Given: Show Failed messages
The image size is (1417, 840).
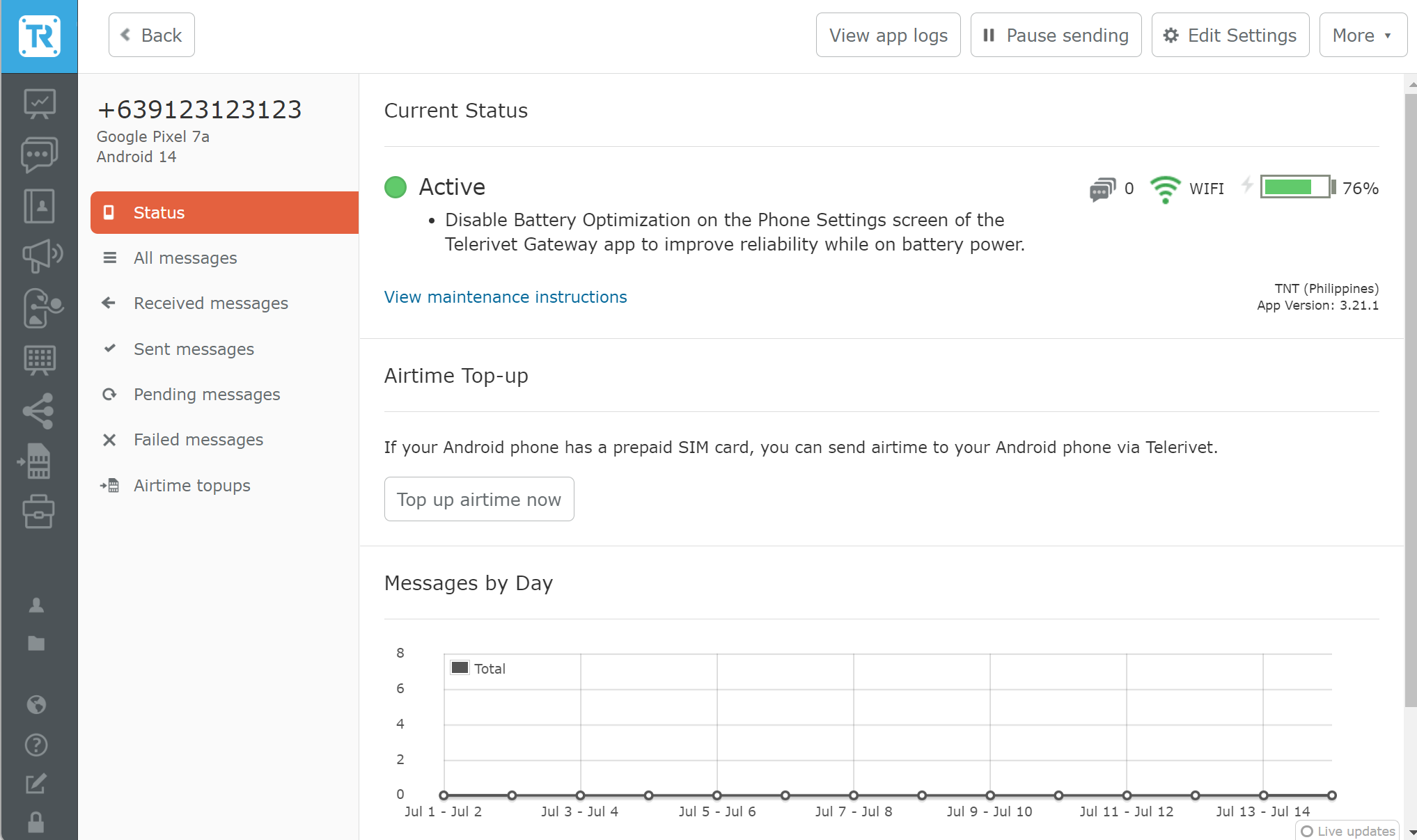Looking at the screenshot, I should tap(224, 440).
